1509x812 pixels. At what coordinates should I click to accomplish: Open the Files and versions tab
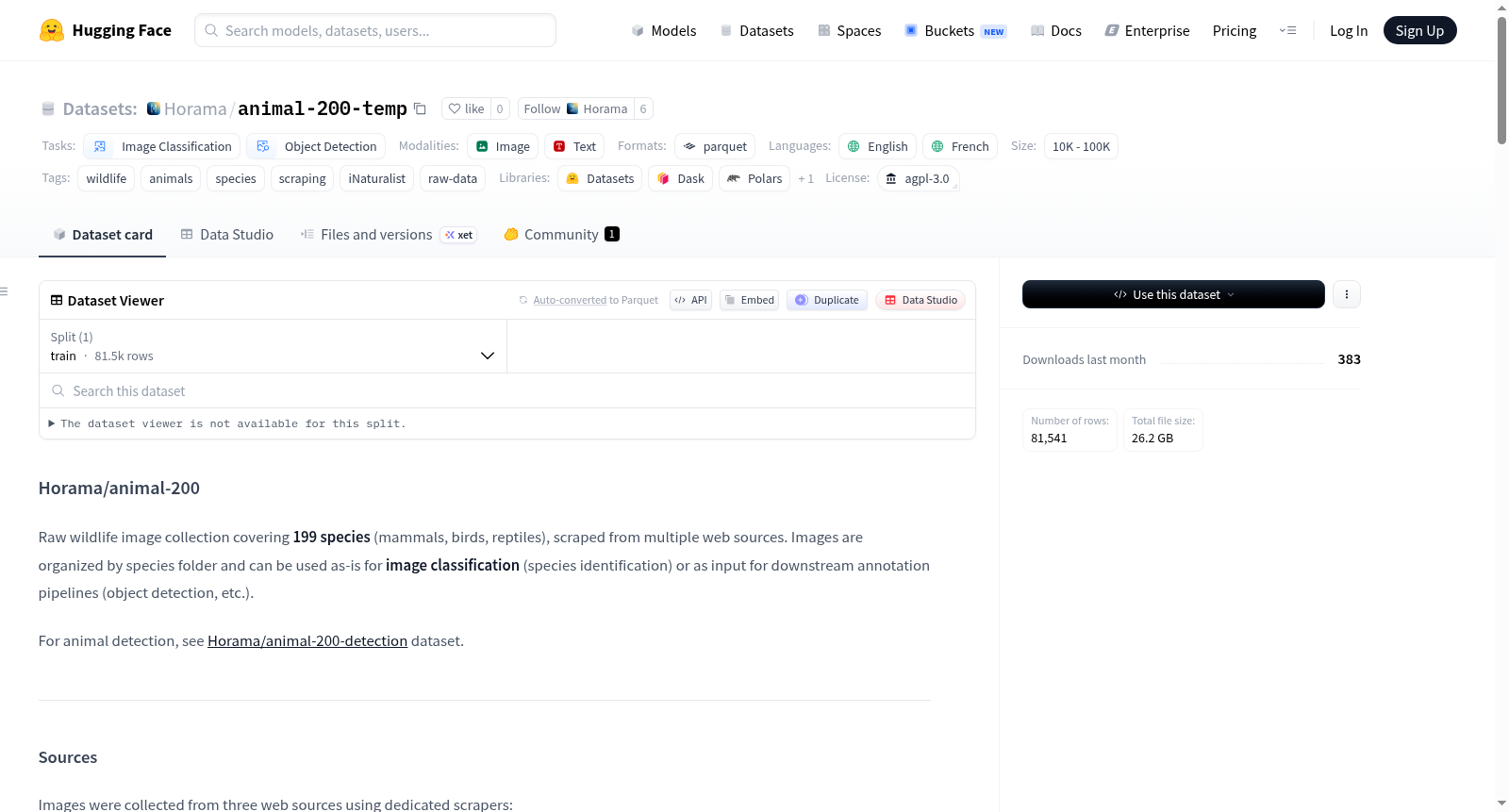(389, 235)
